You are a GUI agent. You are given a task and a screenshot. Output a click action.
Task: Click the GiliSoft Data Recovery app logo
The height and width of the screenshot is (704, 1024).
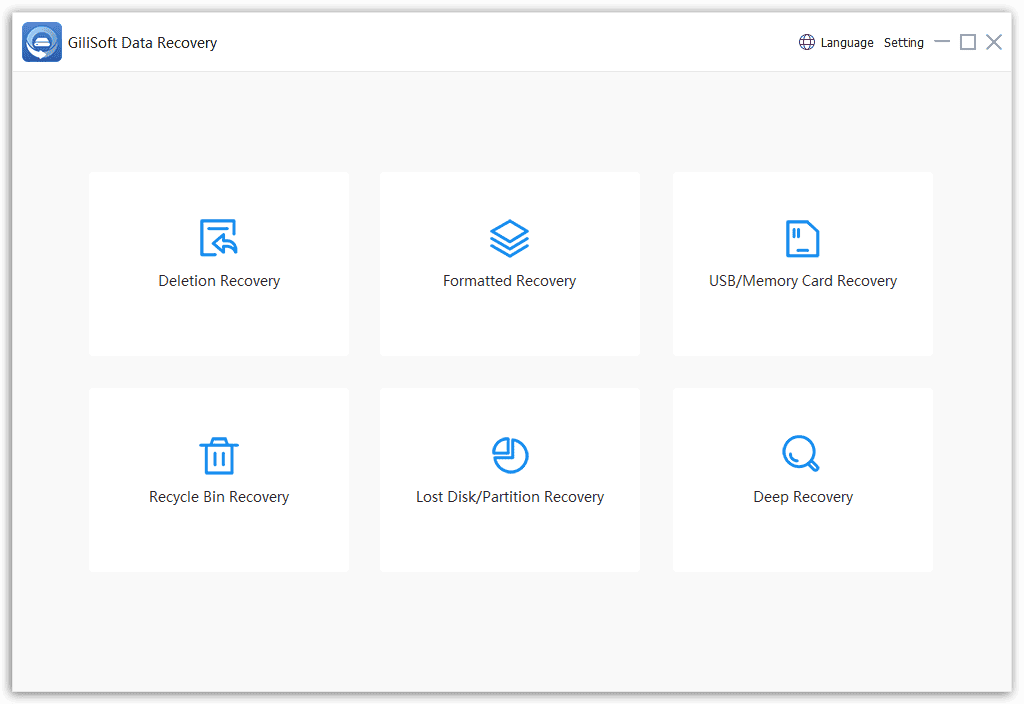point(42,42)
